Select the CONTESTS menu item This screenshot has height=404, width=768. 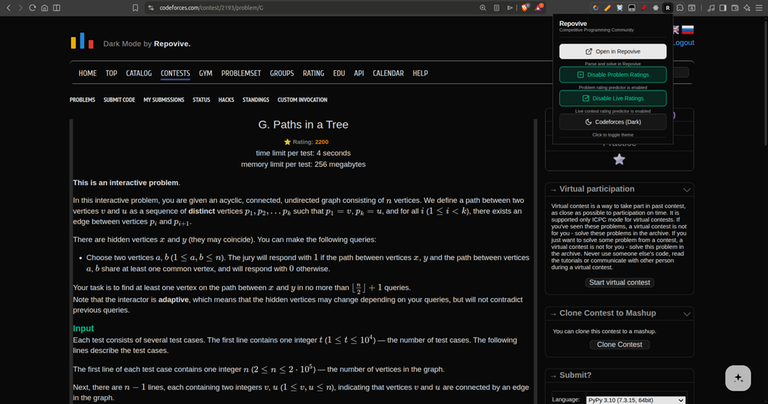pyautogui.click(x=175, y=73)
